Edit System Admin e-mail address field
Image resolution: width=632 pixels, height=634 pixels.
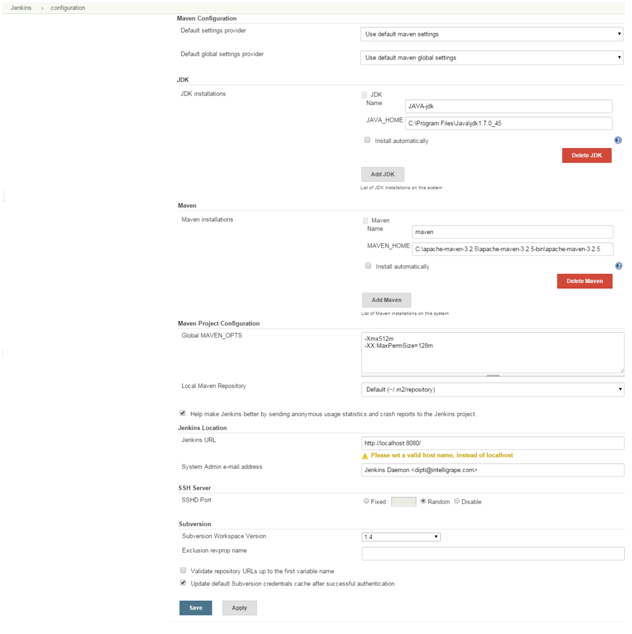coord(492,470)
